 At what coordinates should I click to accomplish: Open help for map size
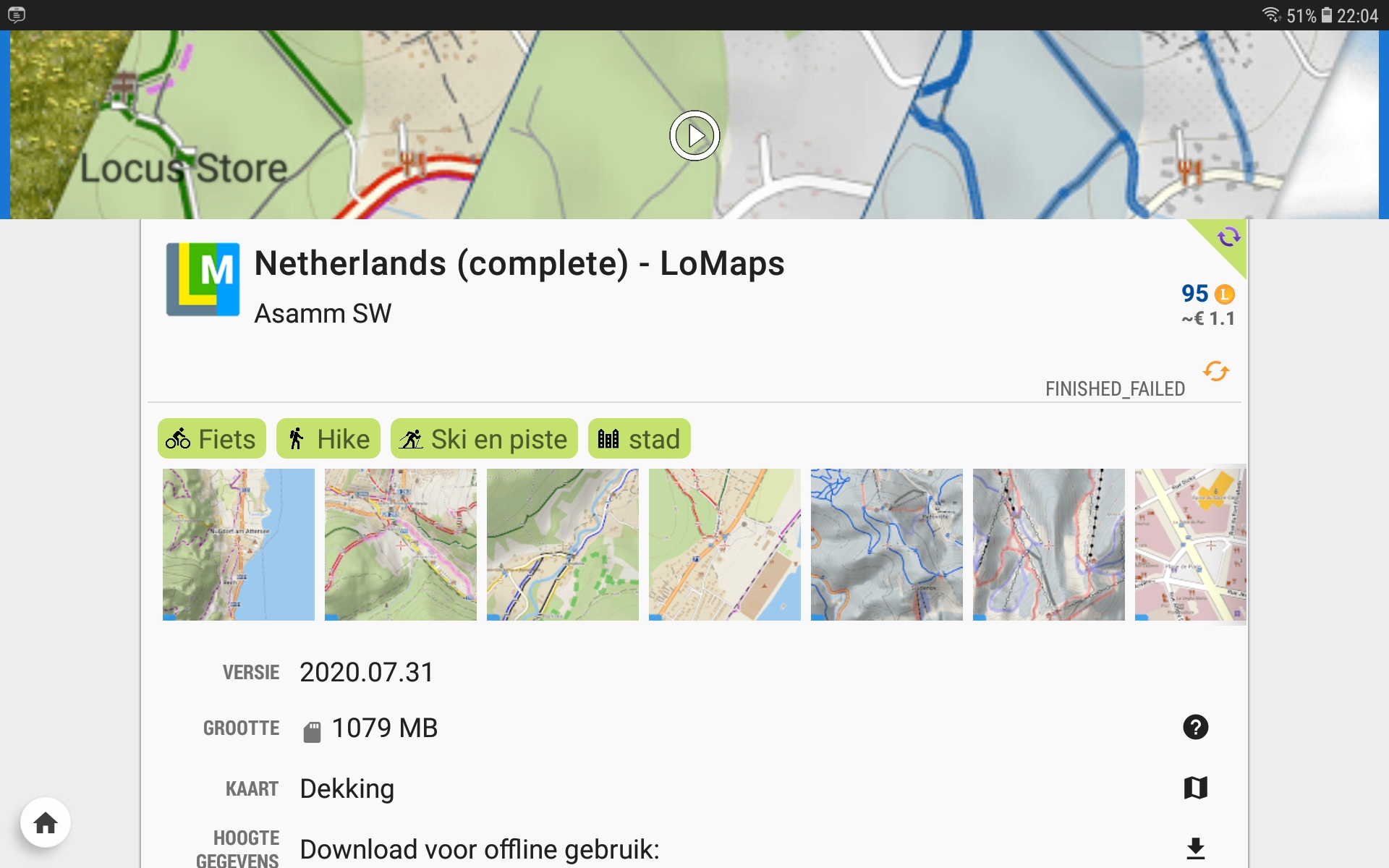(1195, 727)
